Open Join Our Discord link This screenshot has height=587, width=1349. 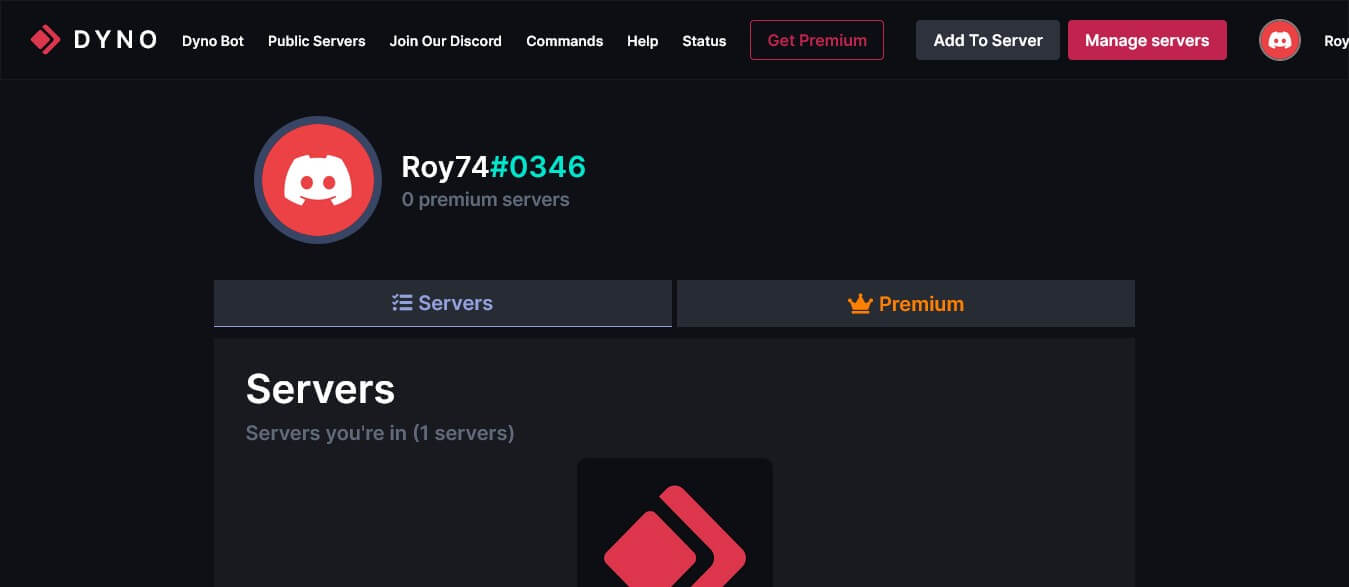(446, 41)
